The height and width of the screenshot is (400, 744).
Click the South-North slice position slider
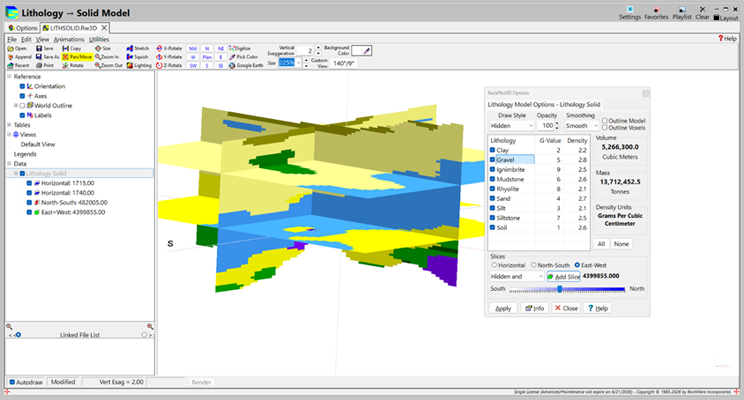point(567,289)
